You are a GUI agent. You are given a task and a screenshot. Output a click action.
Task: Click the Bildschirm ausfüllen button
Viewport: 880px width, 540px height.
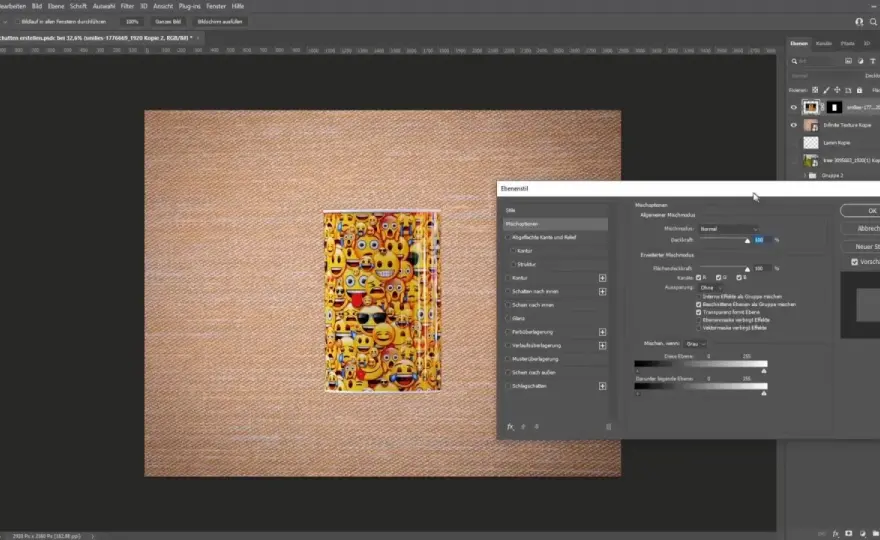(219, 21)
